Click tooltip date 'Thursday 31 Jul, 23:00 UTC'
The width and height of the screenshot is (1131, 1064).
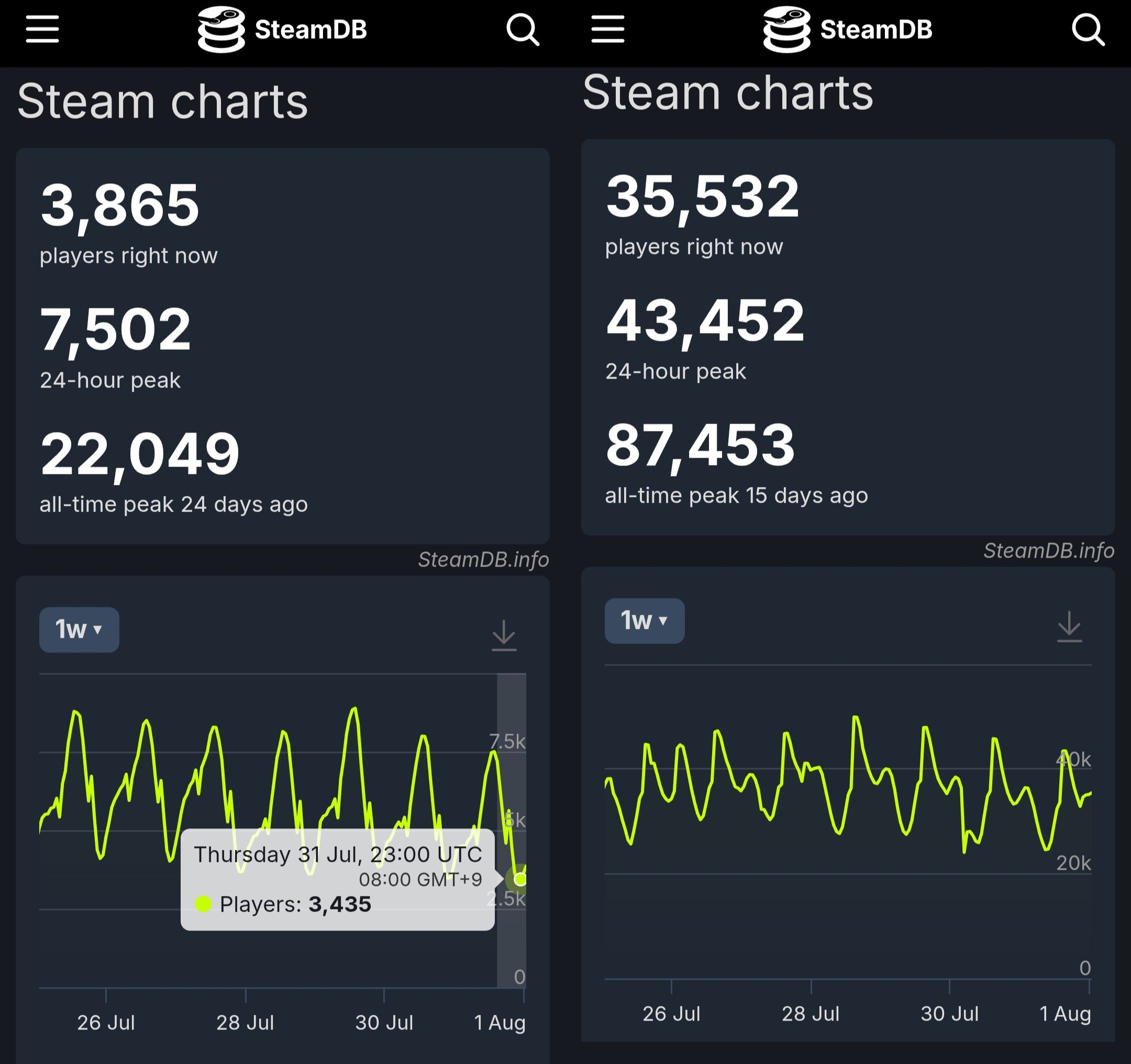(338, 855)
